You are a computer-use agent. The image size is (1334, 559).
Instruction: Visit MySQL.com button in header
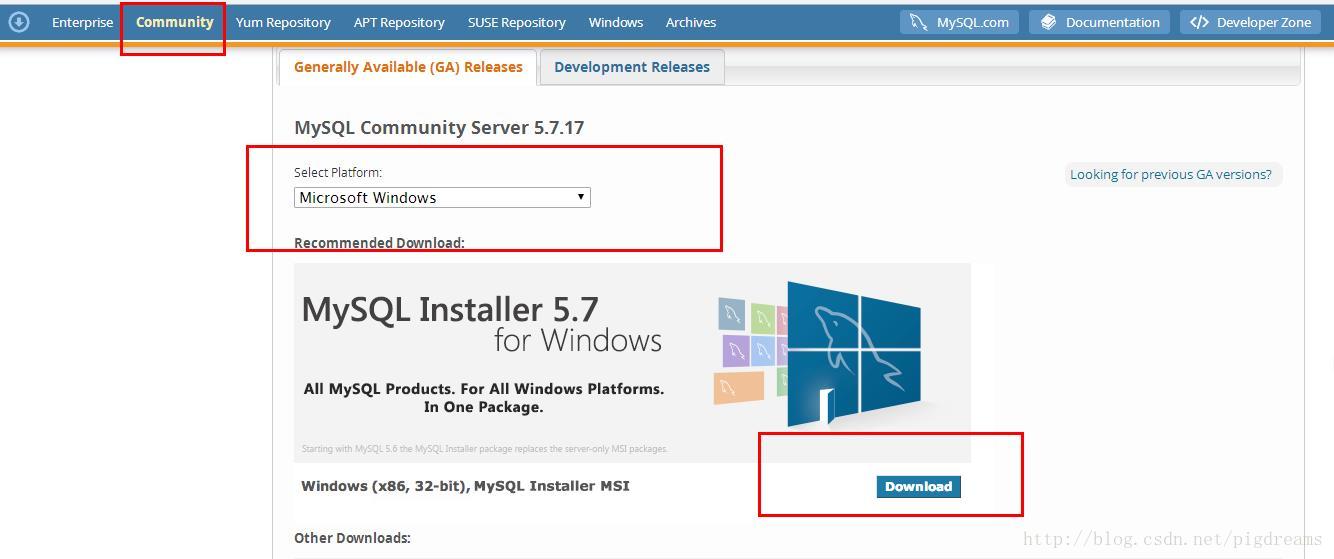point(959,22)
